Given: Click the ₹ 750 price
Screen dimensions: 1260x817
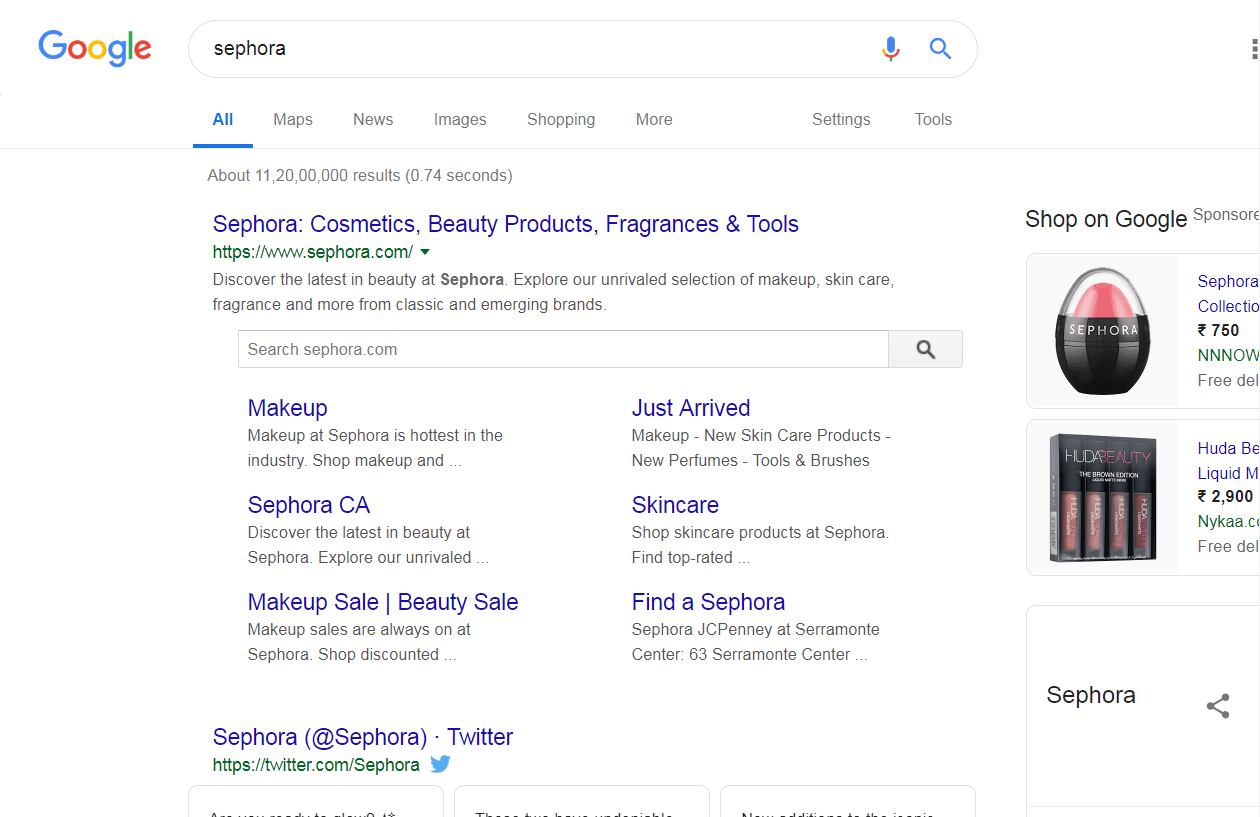Looking at the screenshot, I should click(1218, 330).
